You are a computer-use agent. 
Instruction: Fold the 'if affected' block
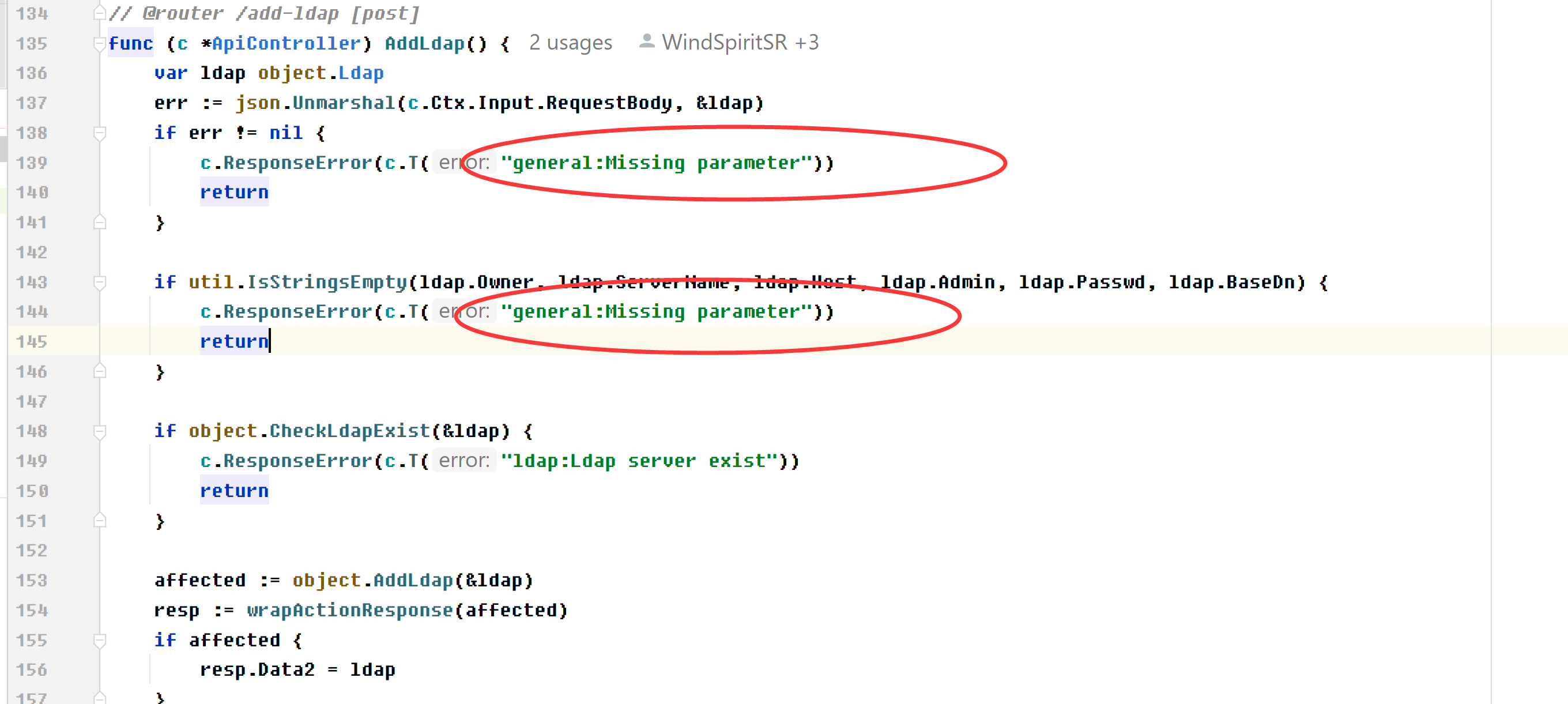pos(100,640)
